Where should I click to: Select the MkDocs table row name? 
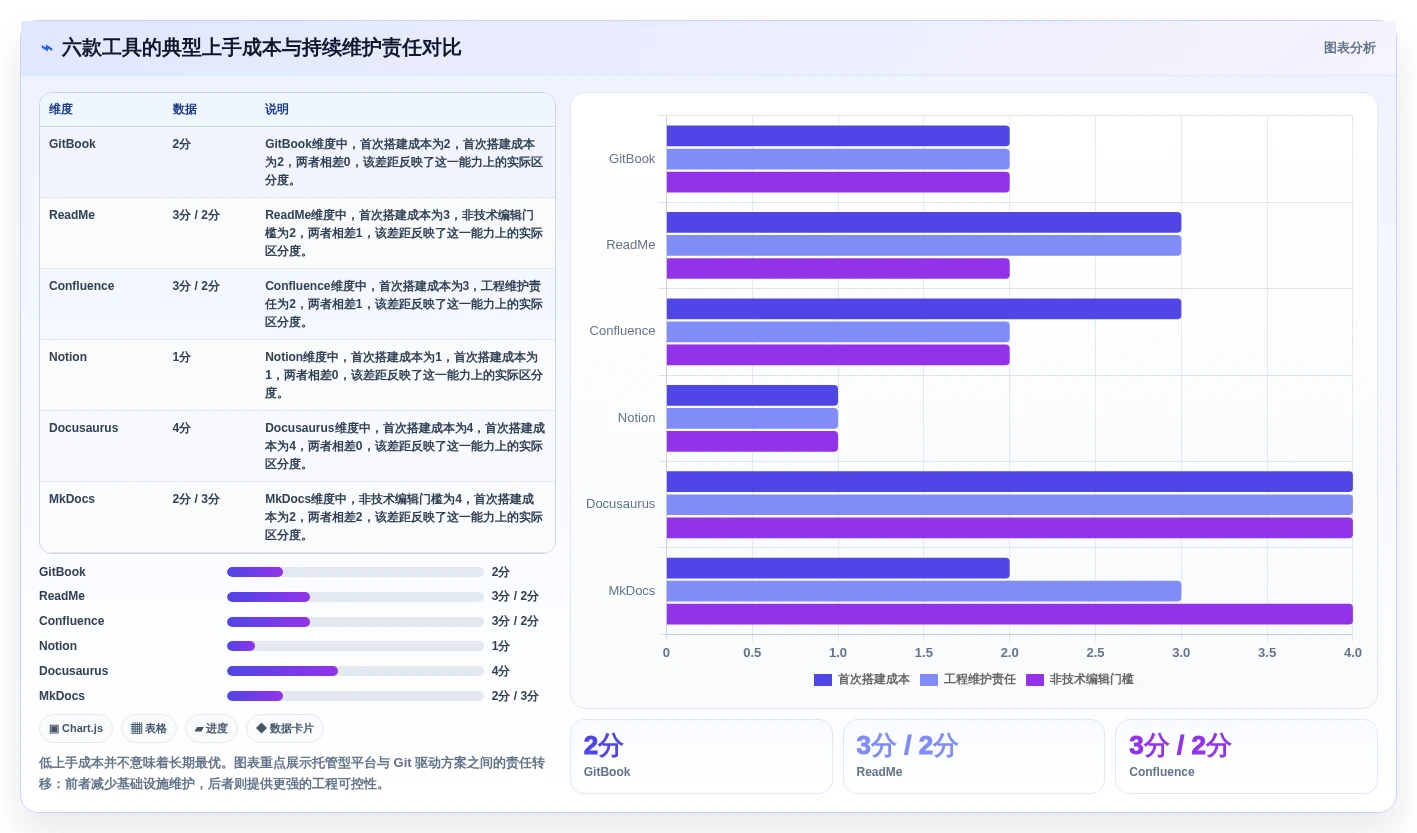click(72, 499)
